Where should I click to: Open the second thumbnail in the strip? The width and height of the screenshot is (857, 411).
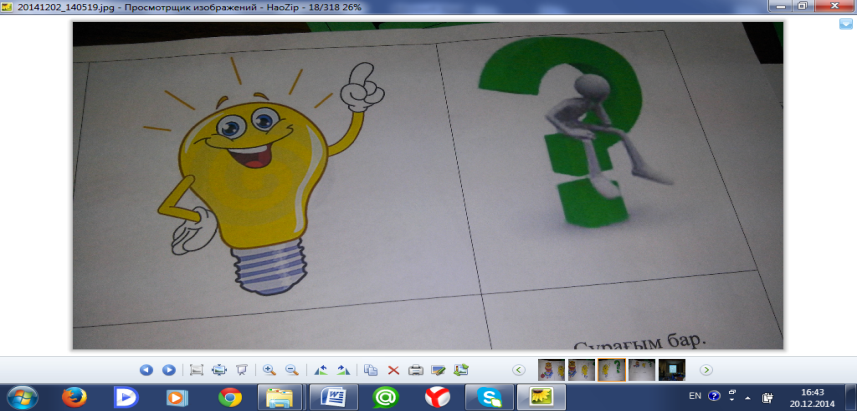point(582,370)
